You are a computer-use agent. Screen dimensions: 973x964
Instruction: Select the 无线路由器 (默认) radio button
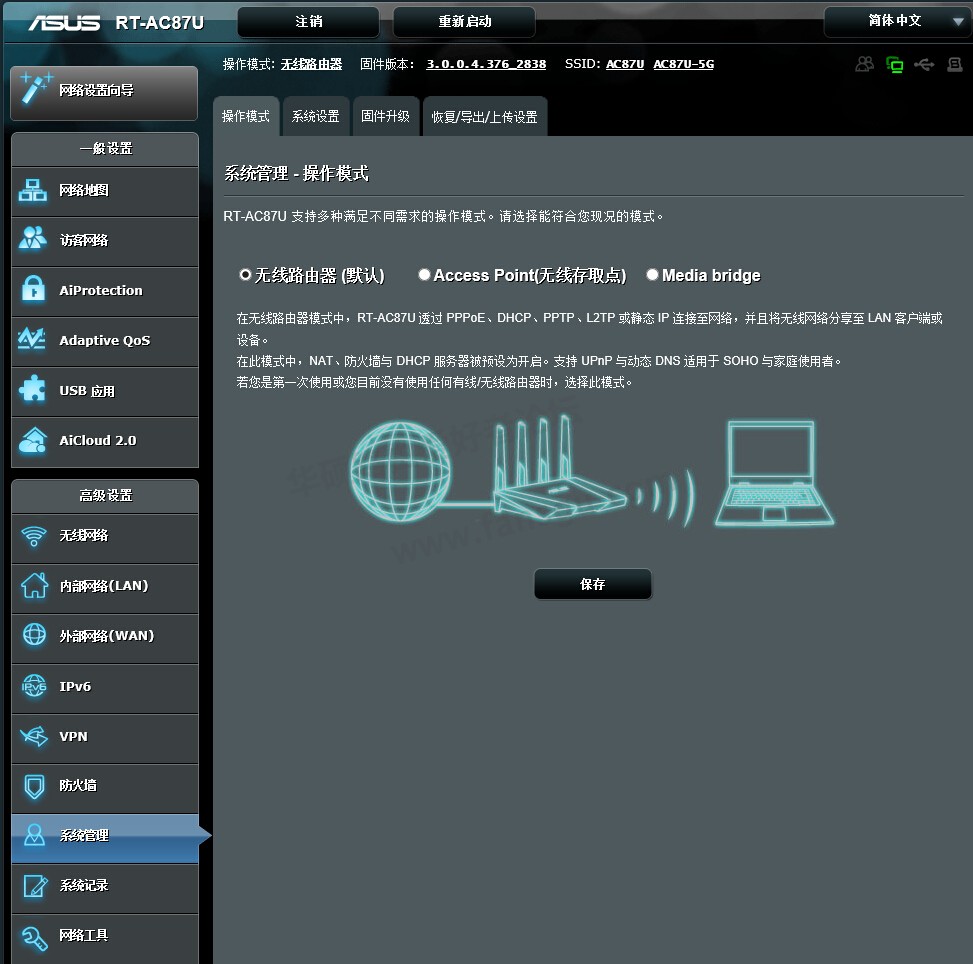245,274
